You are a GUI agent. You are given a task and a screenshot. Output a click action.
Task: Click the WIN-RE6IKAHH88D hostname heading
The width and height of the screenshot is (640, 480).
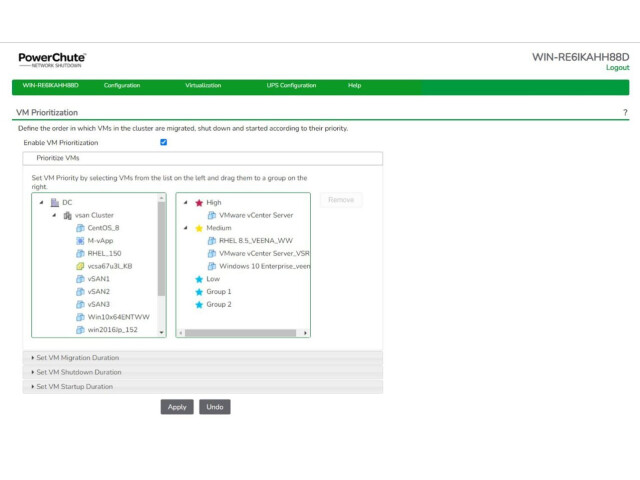(x=580, y=57)
